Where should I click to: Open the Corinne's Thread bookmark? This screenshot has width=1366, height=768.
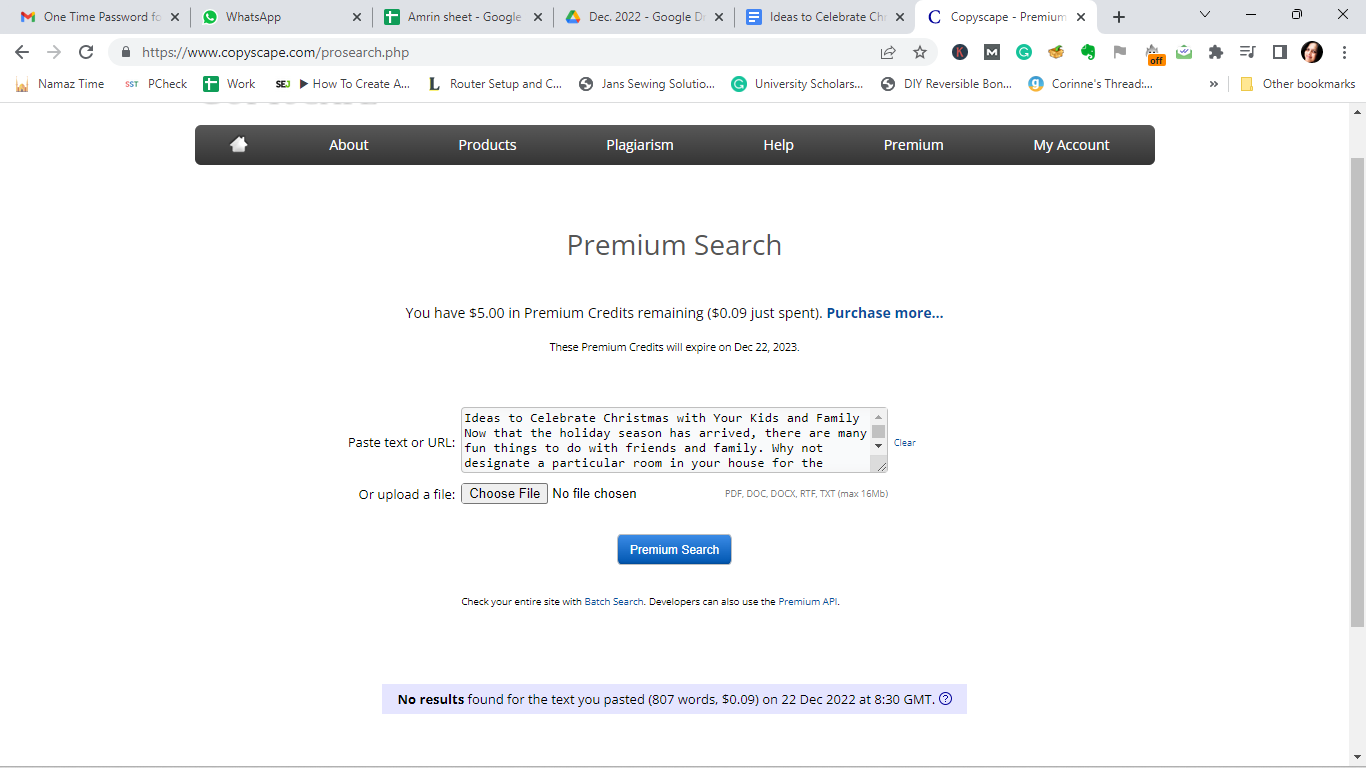point(1091,84)
